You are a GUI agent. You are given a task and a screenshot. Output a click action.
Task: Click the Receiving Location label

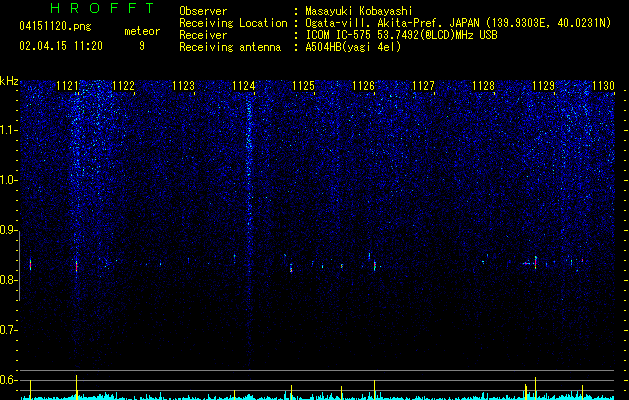tap(233, 23)
